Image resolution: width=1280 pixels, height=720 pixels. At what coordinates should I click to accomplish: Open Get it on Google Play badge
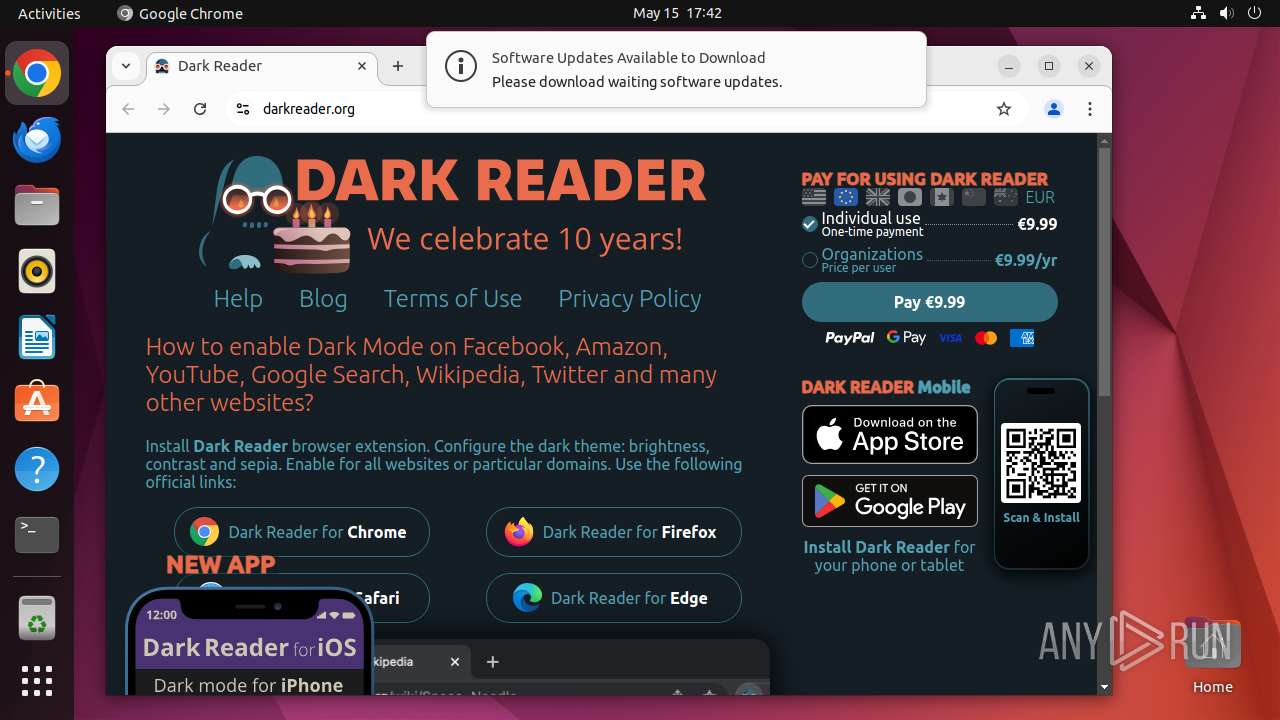click(x=890, y=500)
